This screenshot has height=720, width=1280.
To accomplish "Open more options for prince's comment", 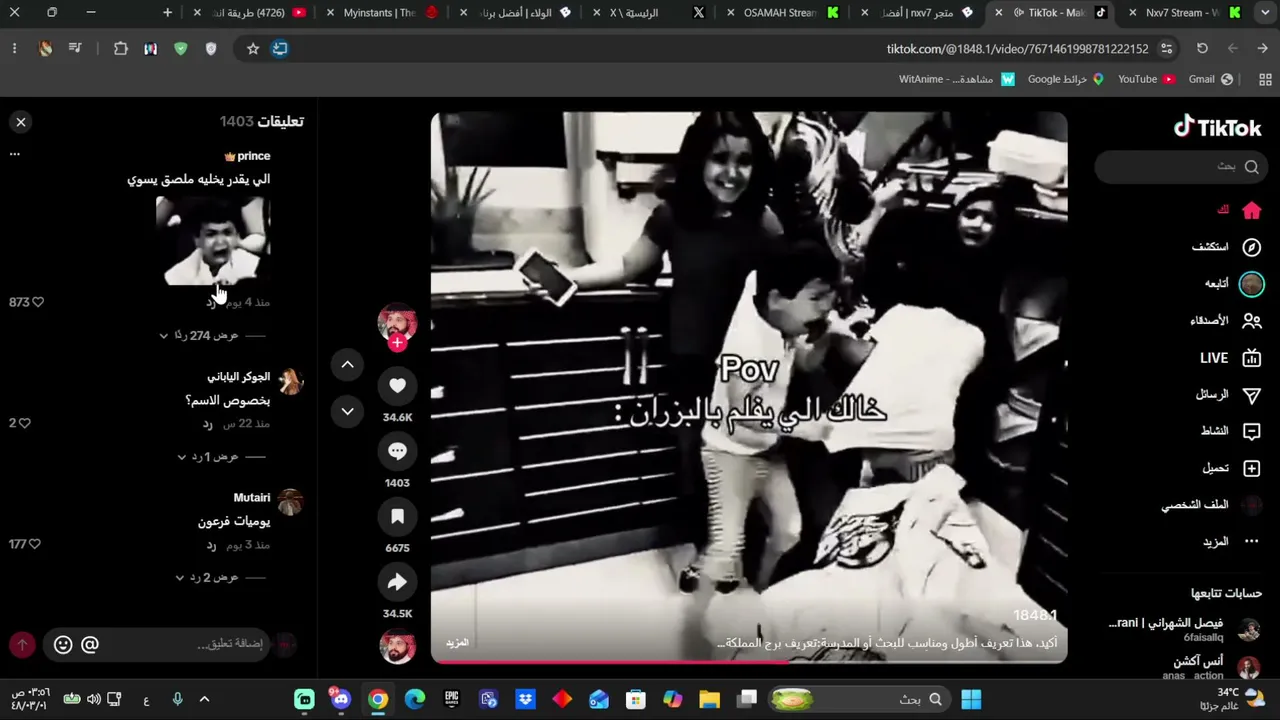I will pos(14,155).
